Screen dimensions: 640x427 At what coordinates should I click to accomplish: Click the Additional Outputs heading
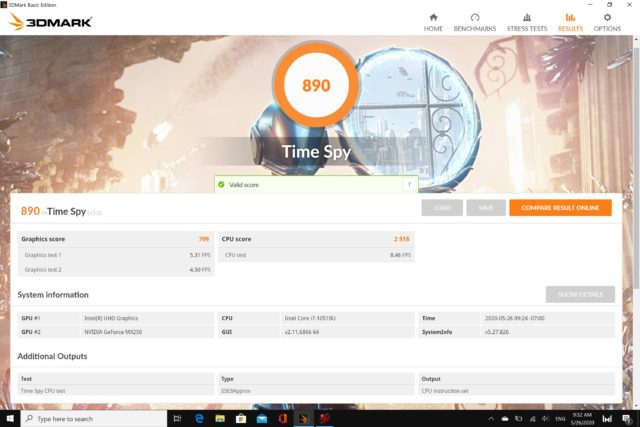click(x=52, y=356)
